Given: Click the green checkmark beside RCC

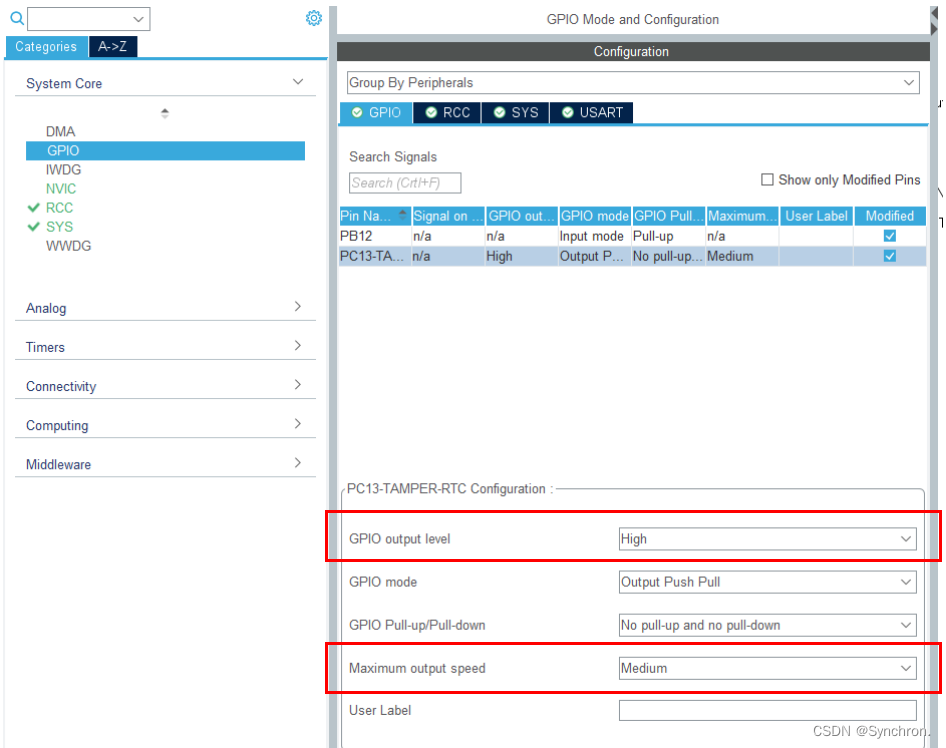Looking at the screenshot, I should pos(34,208).
